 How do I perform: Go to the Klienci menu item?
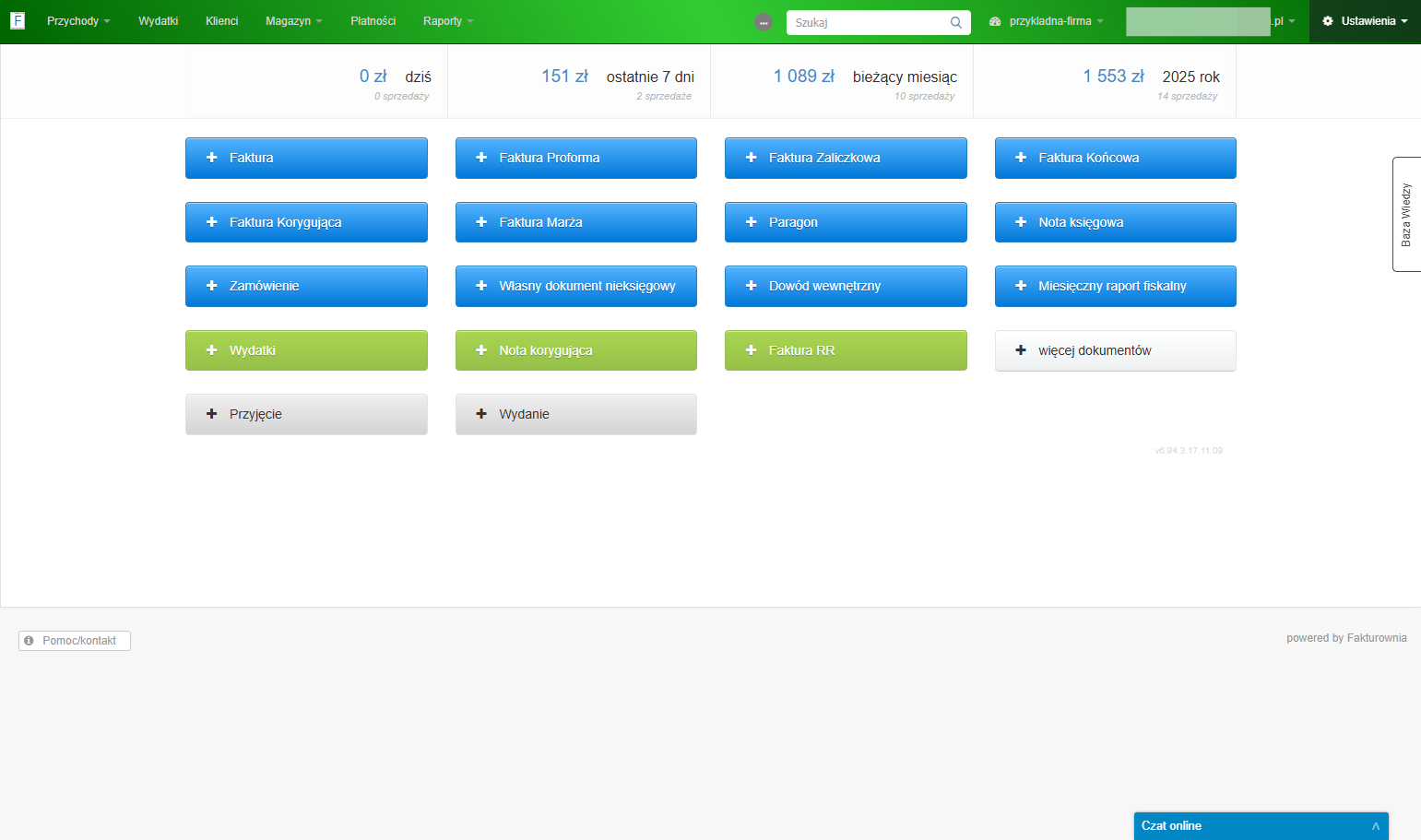point(221,21)
